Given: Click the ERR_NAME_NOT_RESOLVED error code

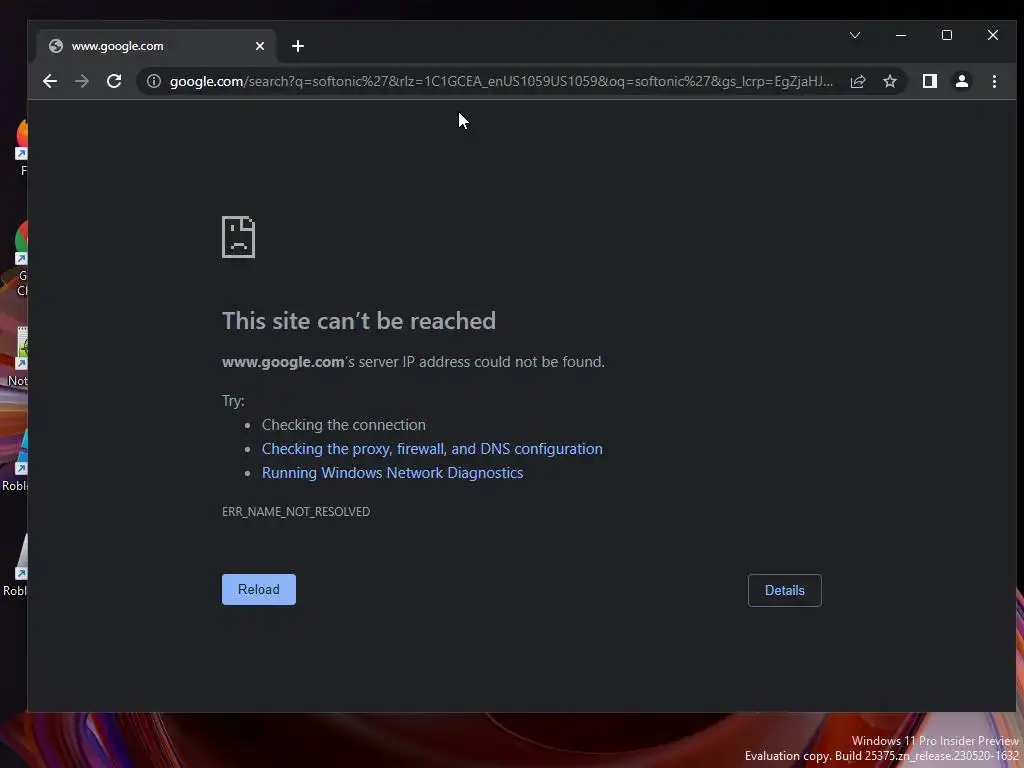Looking at the screenshot, I should (296, 511).
